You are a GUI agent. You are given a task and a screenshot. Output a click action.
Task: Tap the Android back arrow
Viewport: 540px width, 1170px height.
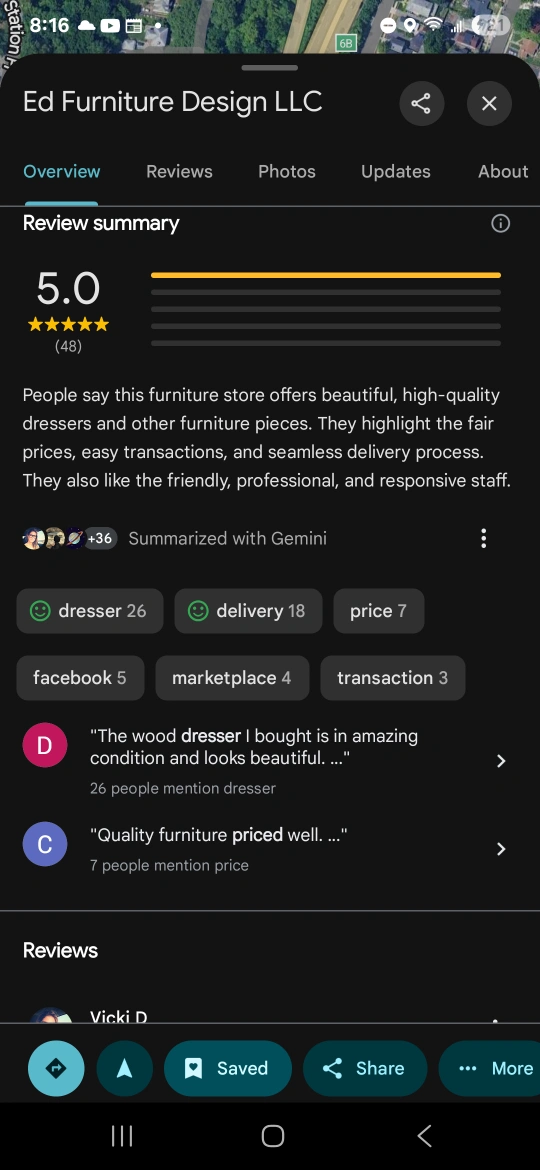point(424,1136)
